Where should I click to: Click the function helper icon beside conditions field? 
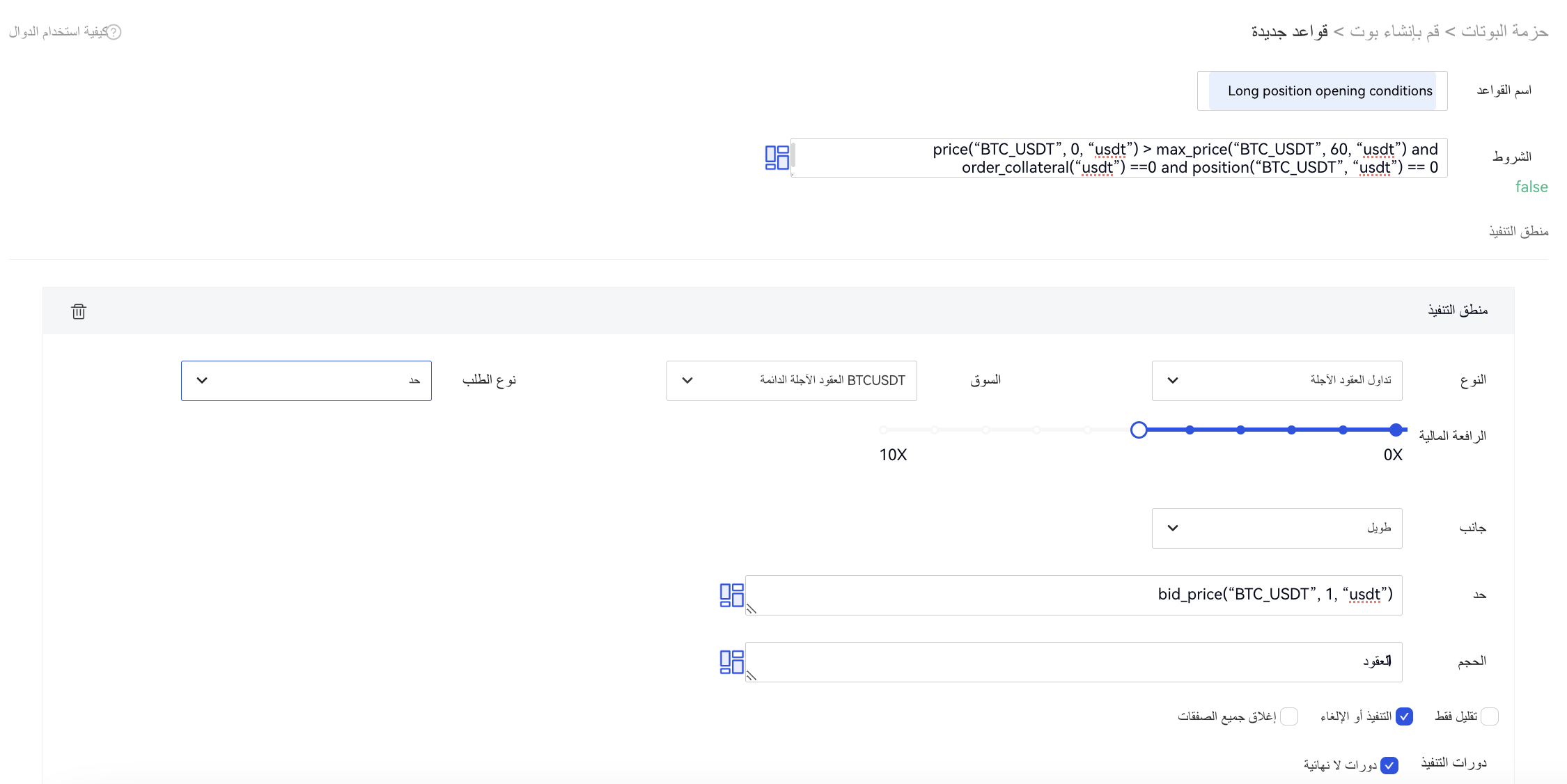[777, 158]
